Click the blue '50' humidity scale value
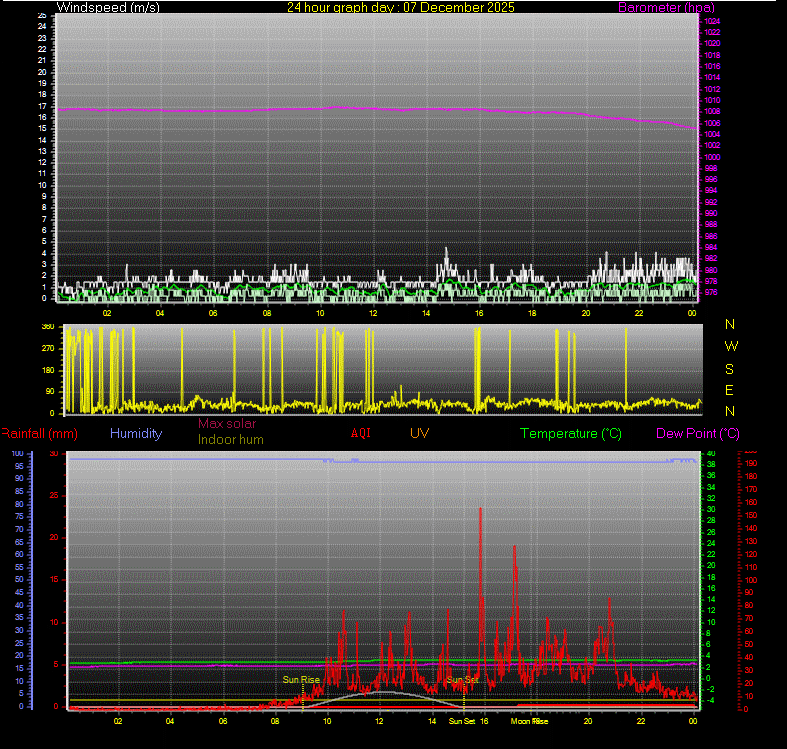Screen dimensions: 787x749 click(x=19, y=579)
